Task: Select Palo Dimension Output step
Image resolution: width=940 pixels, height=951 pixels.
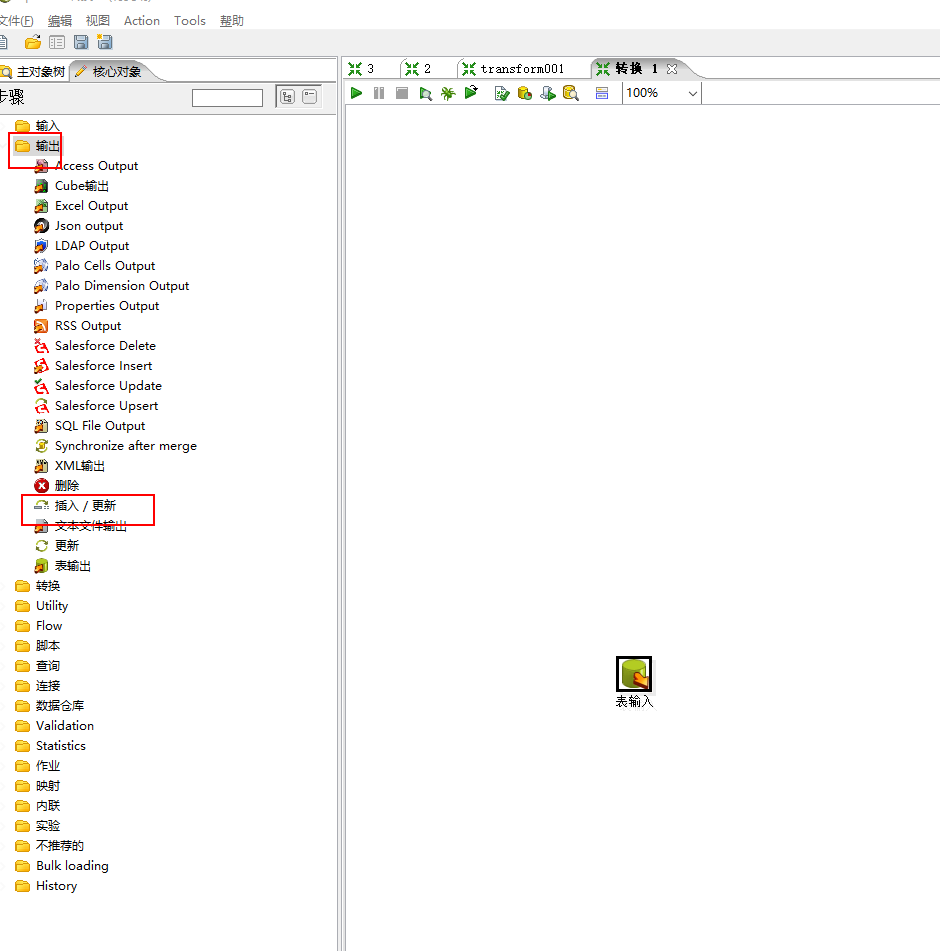Action: [x=112, y=286]
